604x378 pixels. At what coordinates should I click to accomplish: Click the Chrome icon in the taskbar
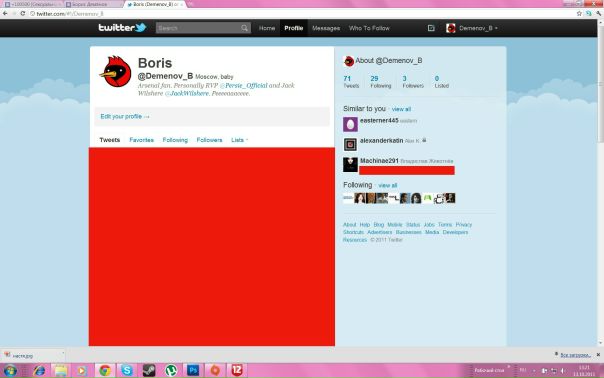click(x=105, y=371)
